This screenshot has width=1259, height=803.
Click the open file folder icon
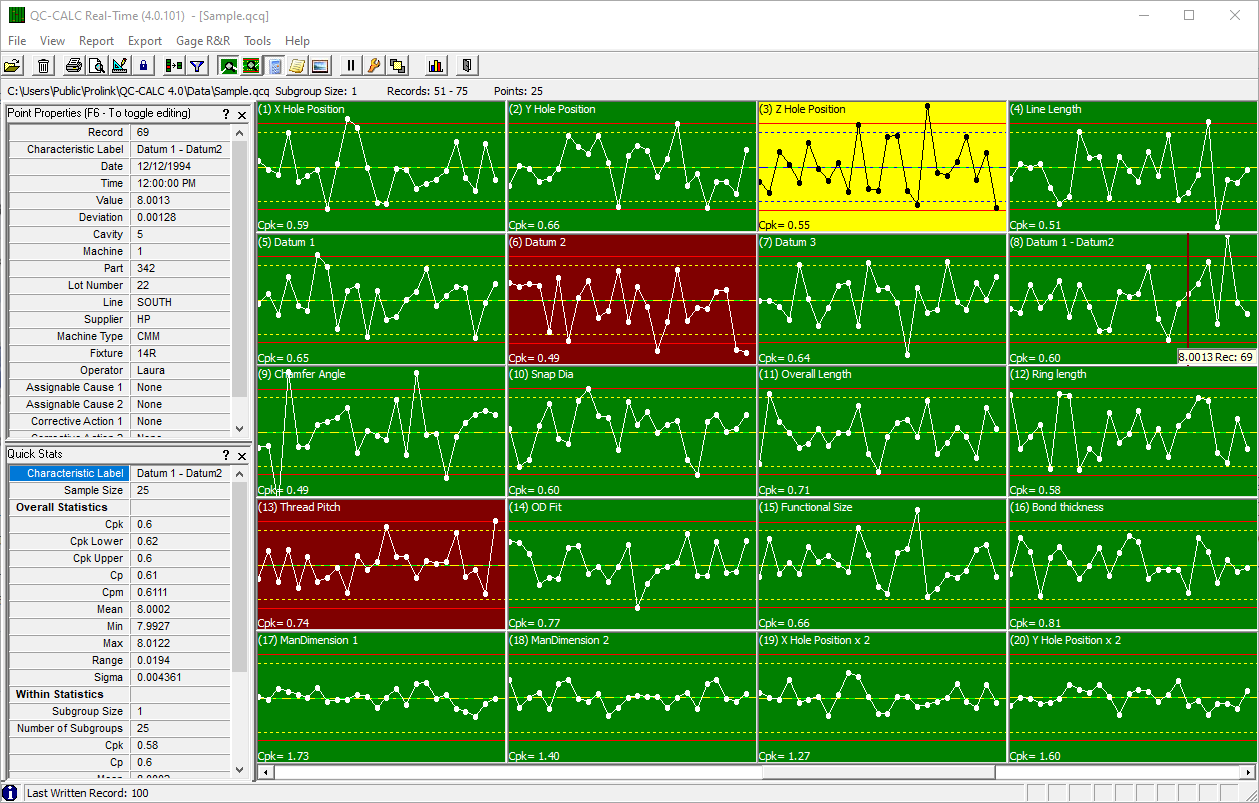[12, 66]
